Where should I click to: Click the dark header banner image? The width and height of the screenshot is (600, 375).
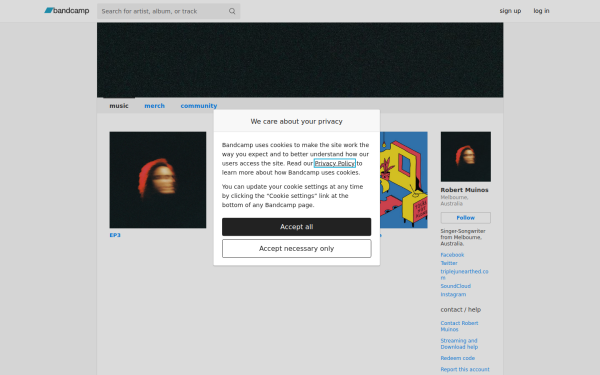[x=300, y=60]
